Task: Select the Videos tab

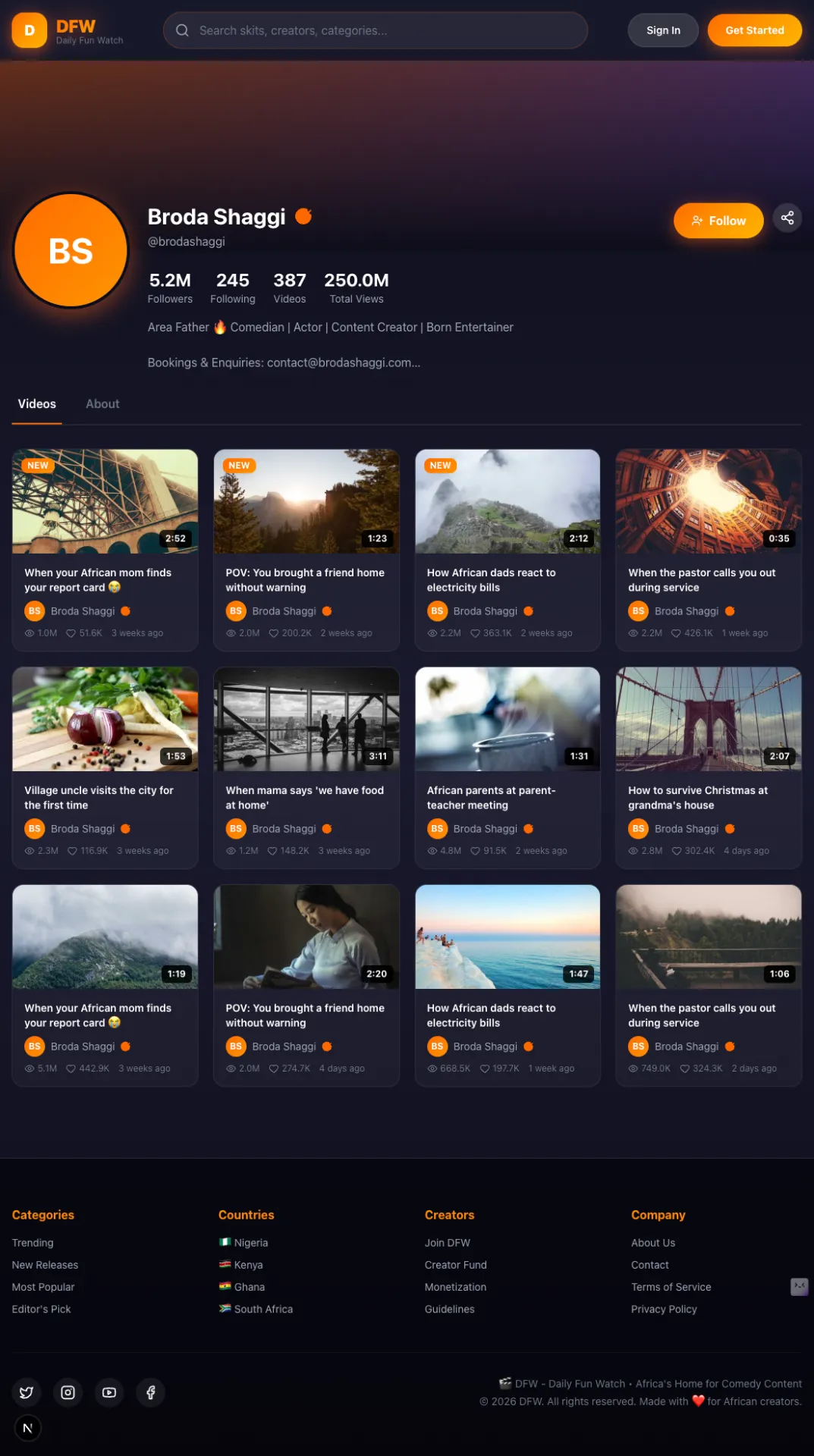Action: [37, 404]
